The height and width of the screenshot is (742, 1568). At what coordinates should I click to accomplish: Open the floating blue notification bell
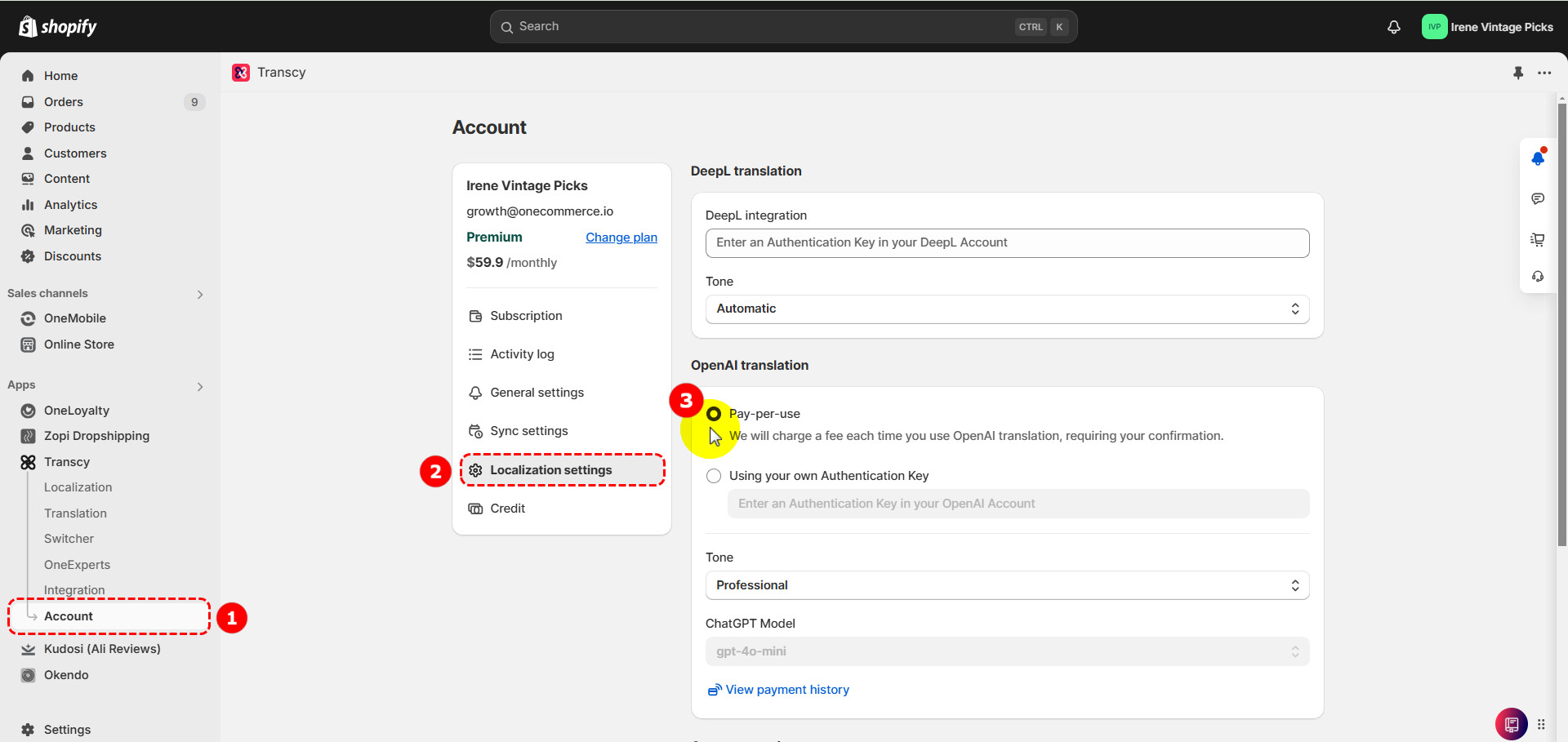point(1538,158)
